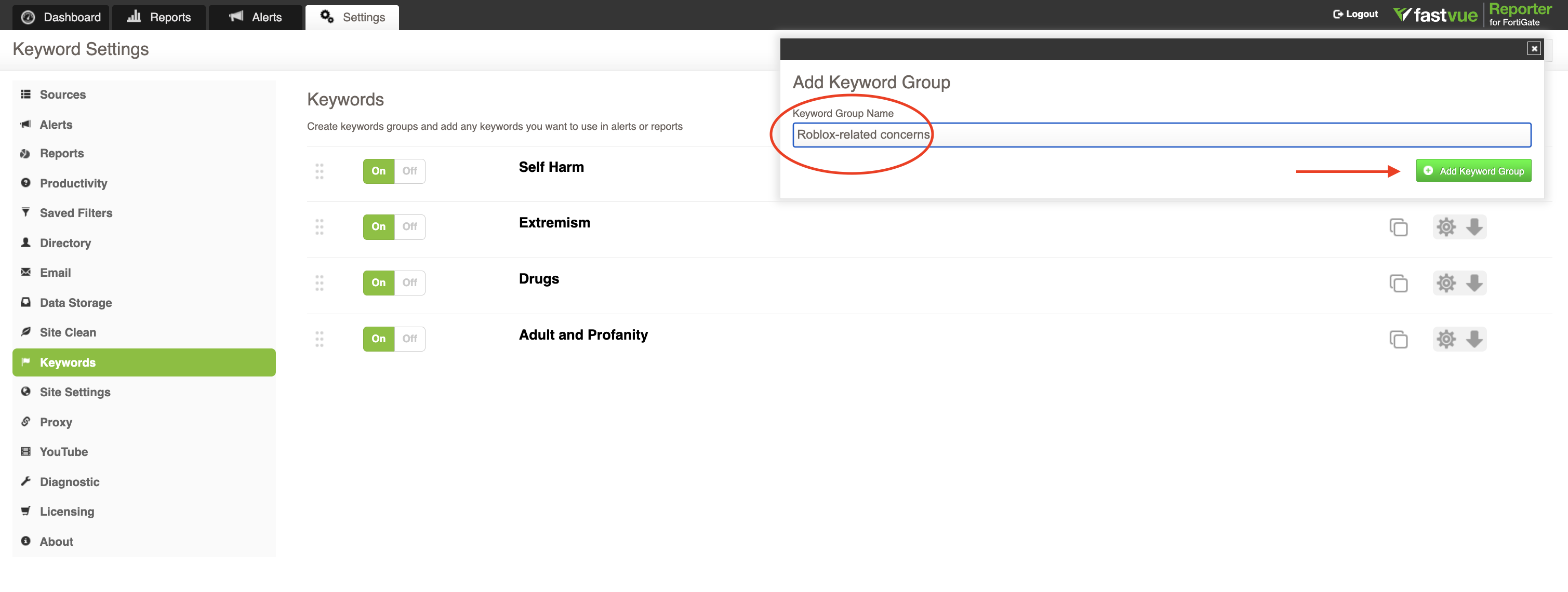The image size is (1568, 592).
Task: Turn On the Drugs keyword group
Action: pyautogui.click(x=379, y=282)
